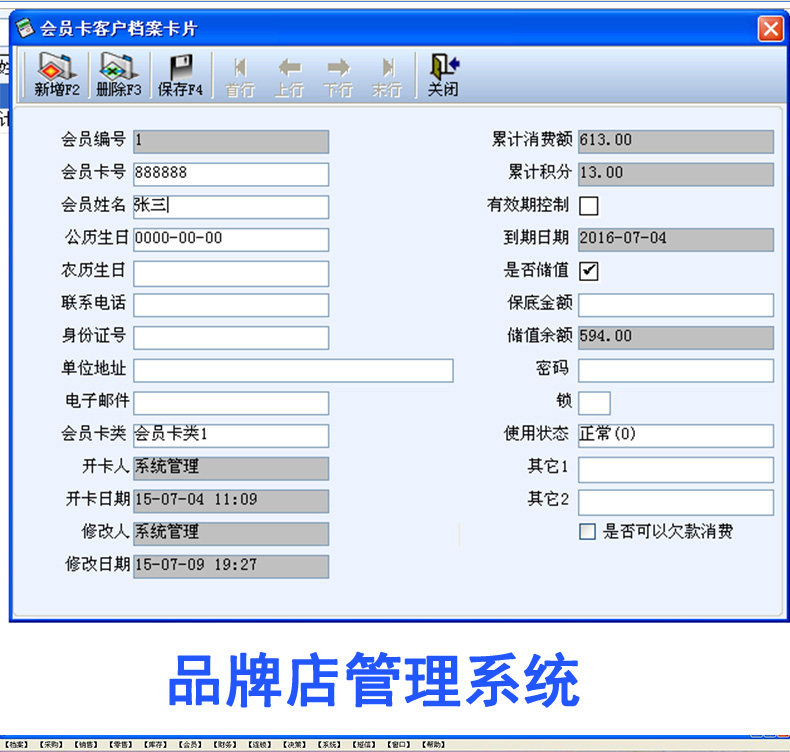Open the 【窗口】 menu
The width and height of the screenshot is (790, 752).
(399, 744)
